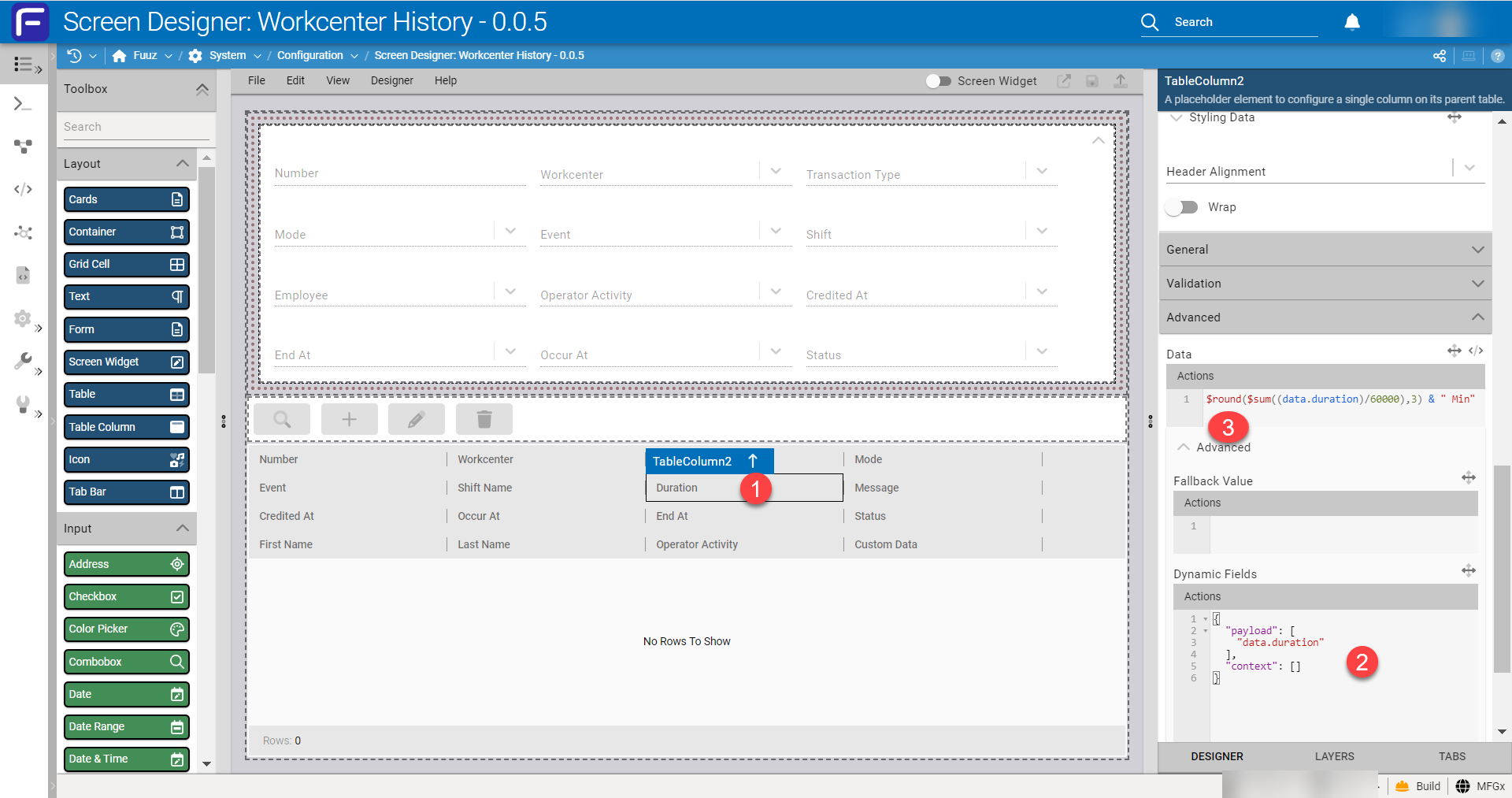
Task: Open the notifications bell
Action: (x=1351, y=22)
